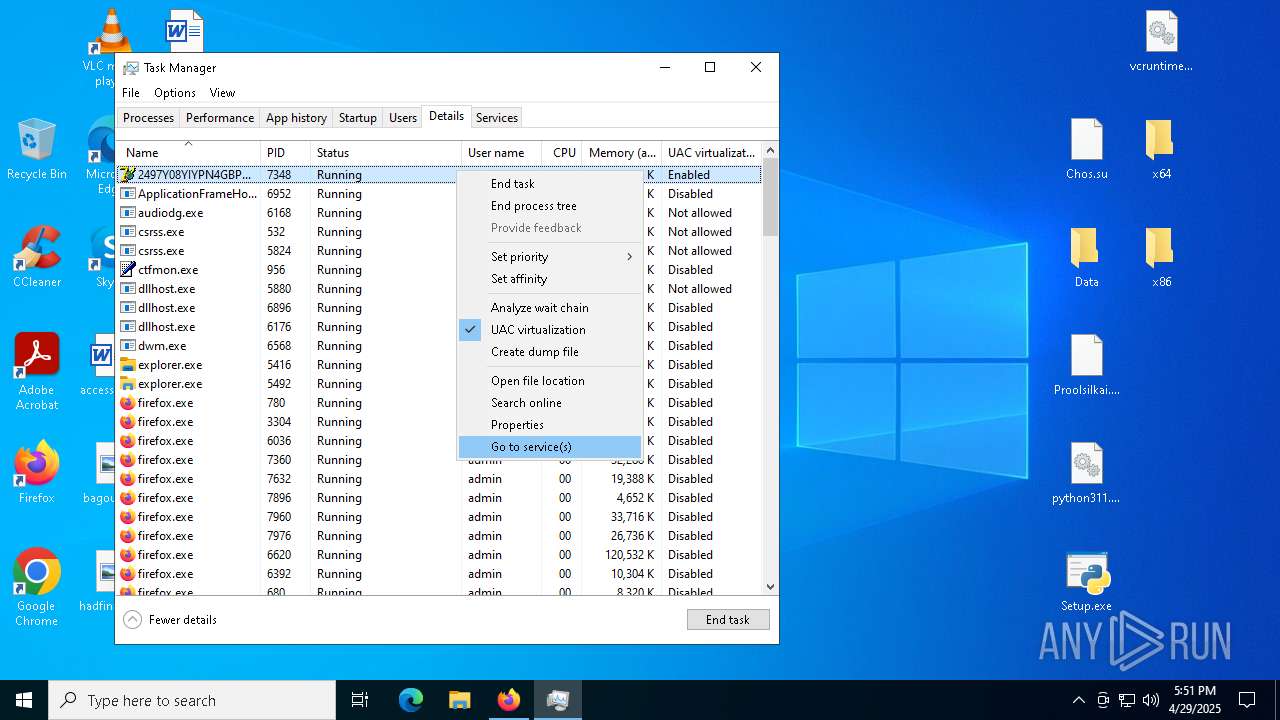Toggle UAC virtualization in context menu
Viewport: 1280px width, 720px height.
pyautogui.click(x=550, y=330)
